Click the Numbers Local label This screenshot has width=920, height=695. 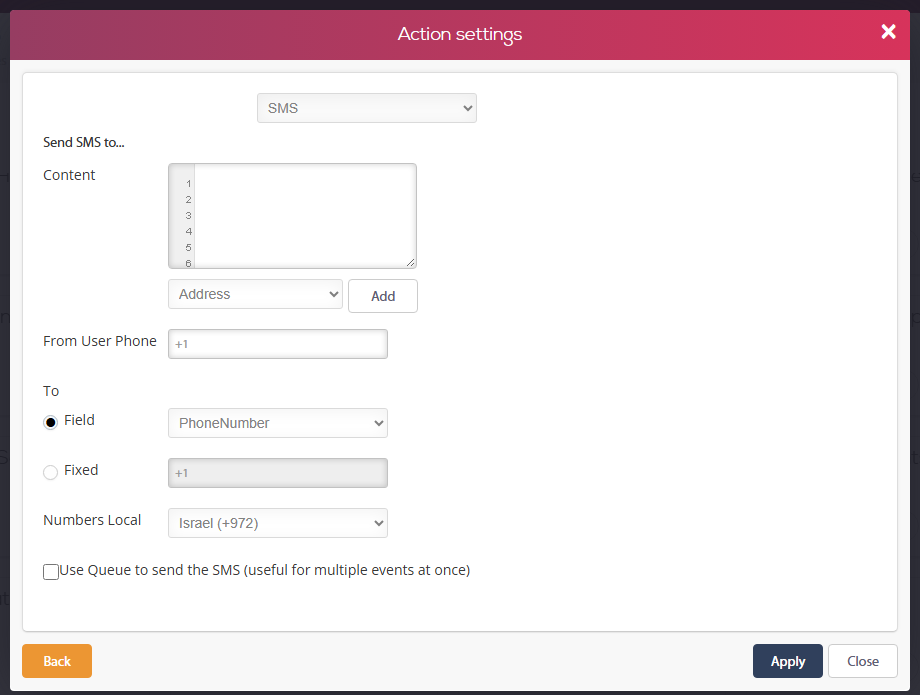pyautogui.click(x=92, y=520)
